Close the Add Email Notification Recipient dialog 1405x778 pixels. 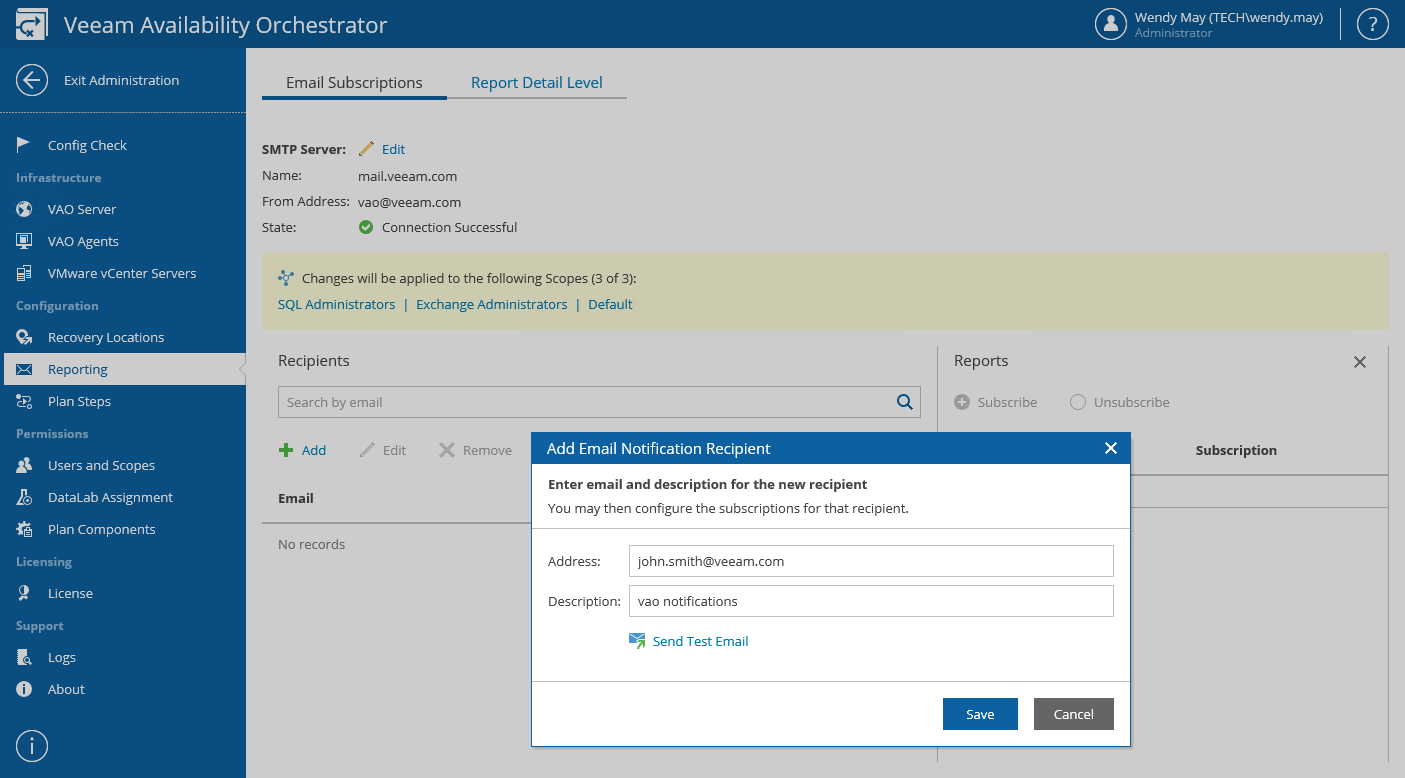pyautogui.click(x=1110, y=448)
